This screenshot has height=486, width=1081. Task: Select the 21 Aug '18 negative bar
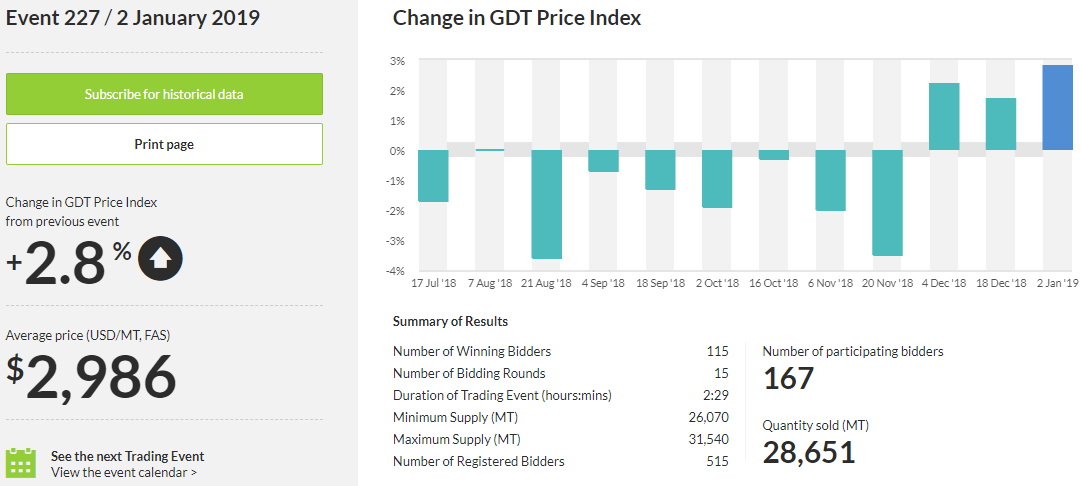[546, 204]
